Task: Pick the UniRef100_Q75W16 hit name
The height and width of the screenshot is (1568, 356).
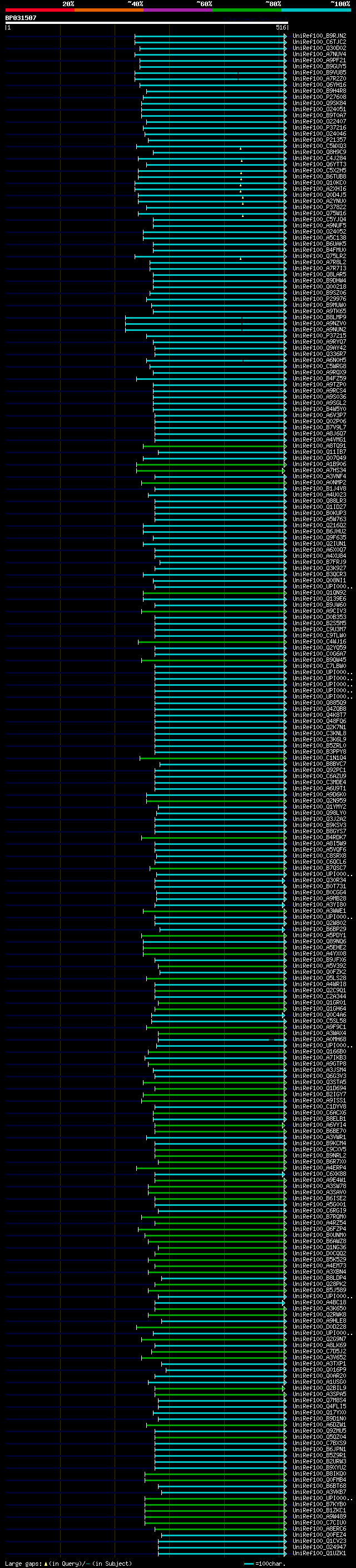Action: (x=319, y=213)
